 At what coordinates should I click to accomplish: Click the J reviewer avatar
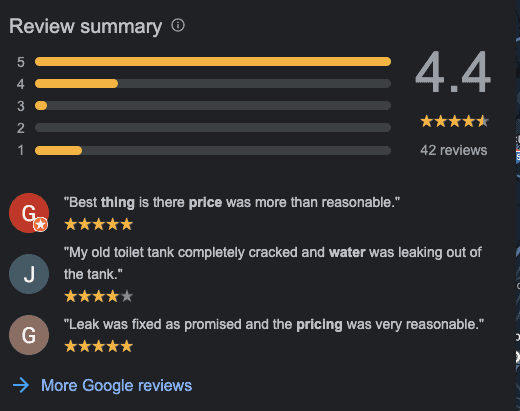click(x=29, y=274)
